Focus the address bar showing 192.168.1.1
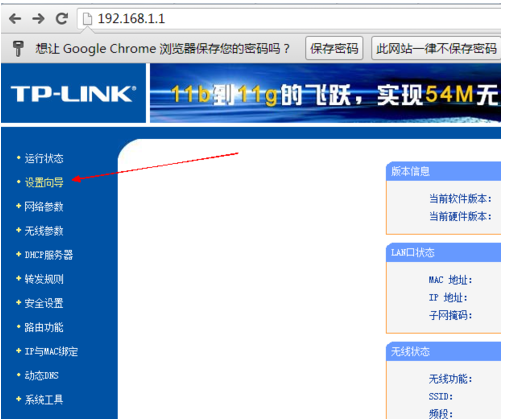 click(289, 18)
